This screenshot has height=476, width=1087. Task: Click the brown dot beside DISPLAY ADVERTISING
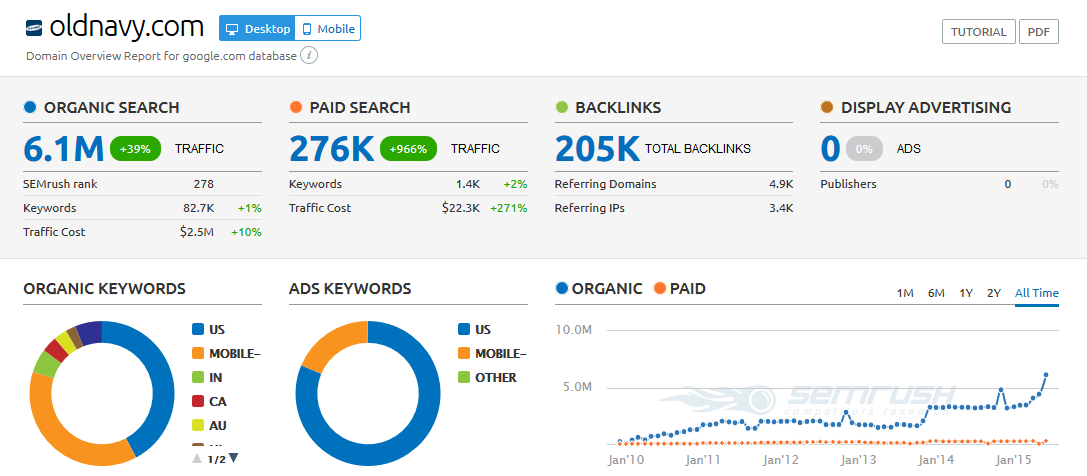(x=826, y=107)
